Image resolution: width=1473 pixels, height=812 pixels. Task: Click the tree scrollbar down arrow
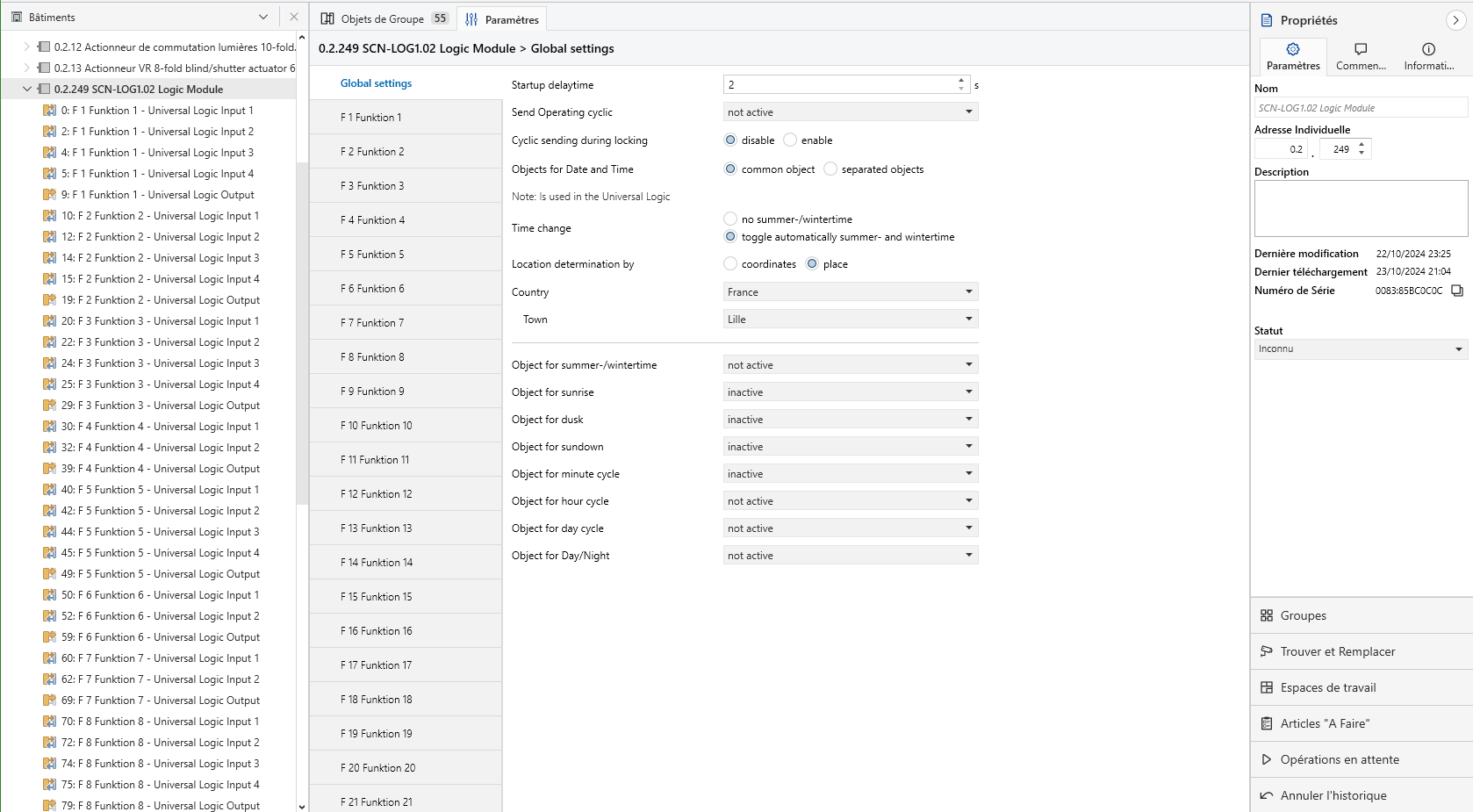302,806
